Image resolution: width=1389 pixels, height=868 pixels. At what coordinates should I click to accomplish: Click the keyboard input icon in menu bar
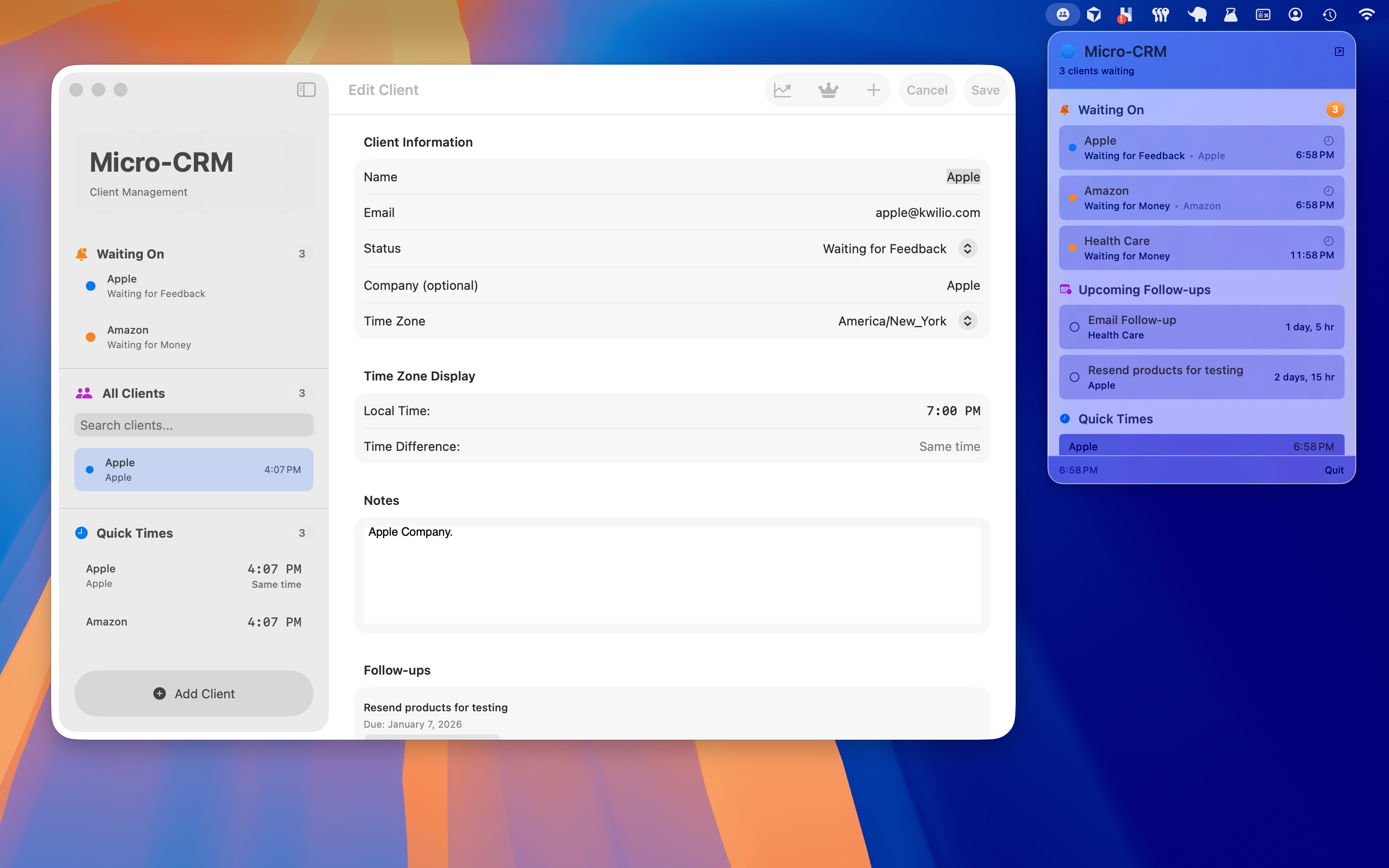coord(1263,14)
